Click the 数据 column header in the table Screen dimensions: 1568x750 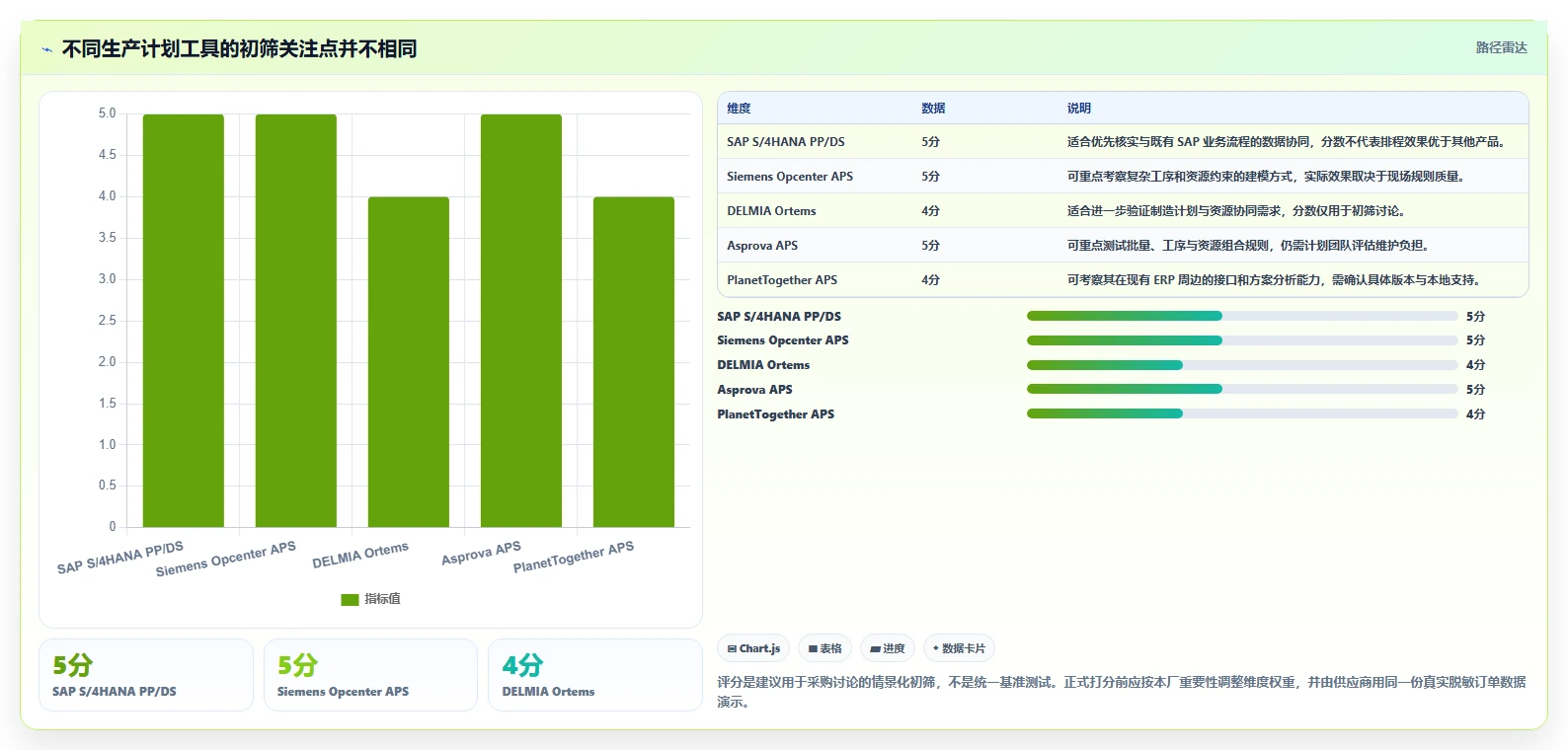(933, 109)
